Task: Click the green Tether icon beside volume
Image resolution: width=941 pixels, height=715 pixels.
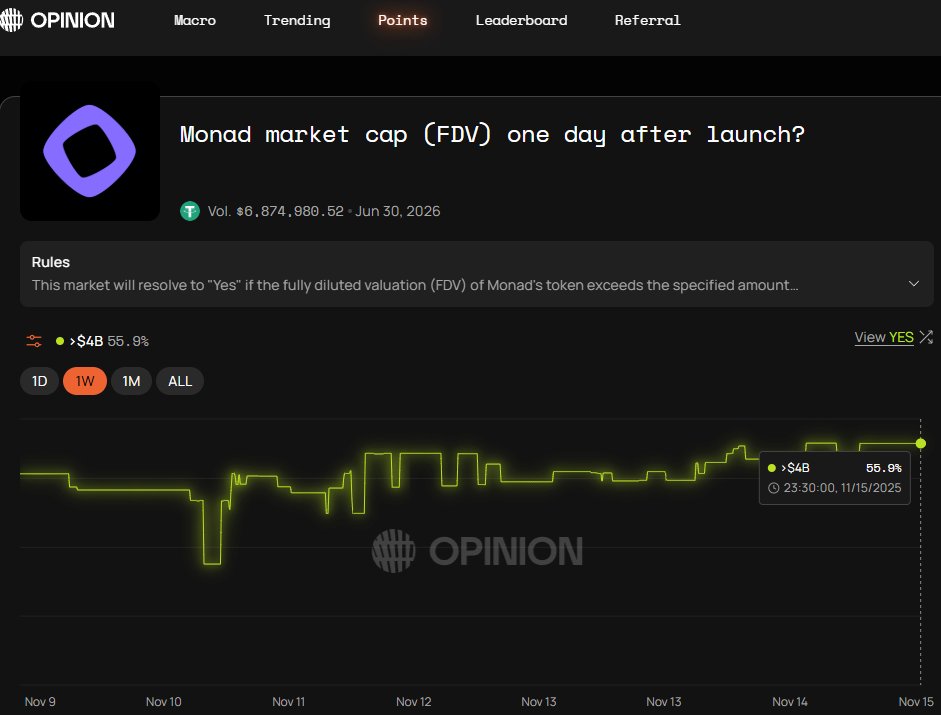Action: (190, 211)
